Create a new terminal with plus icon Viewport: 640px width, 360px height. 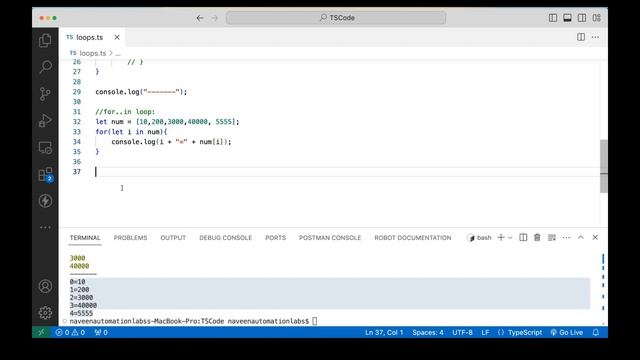coord(501,238)
